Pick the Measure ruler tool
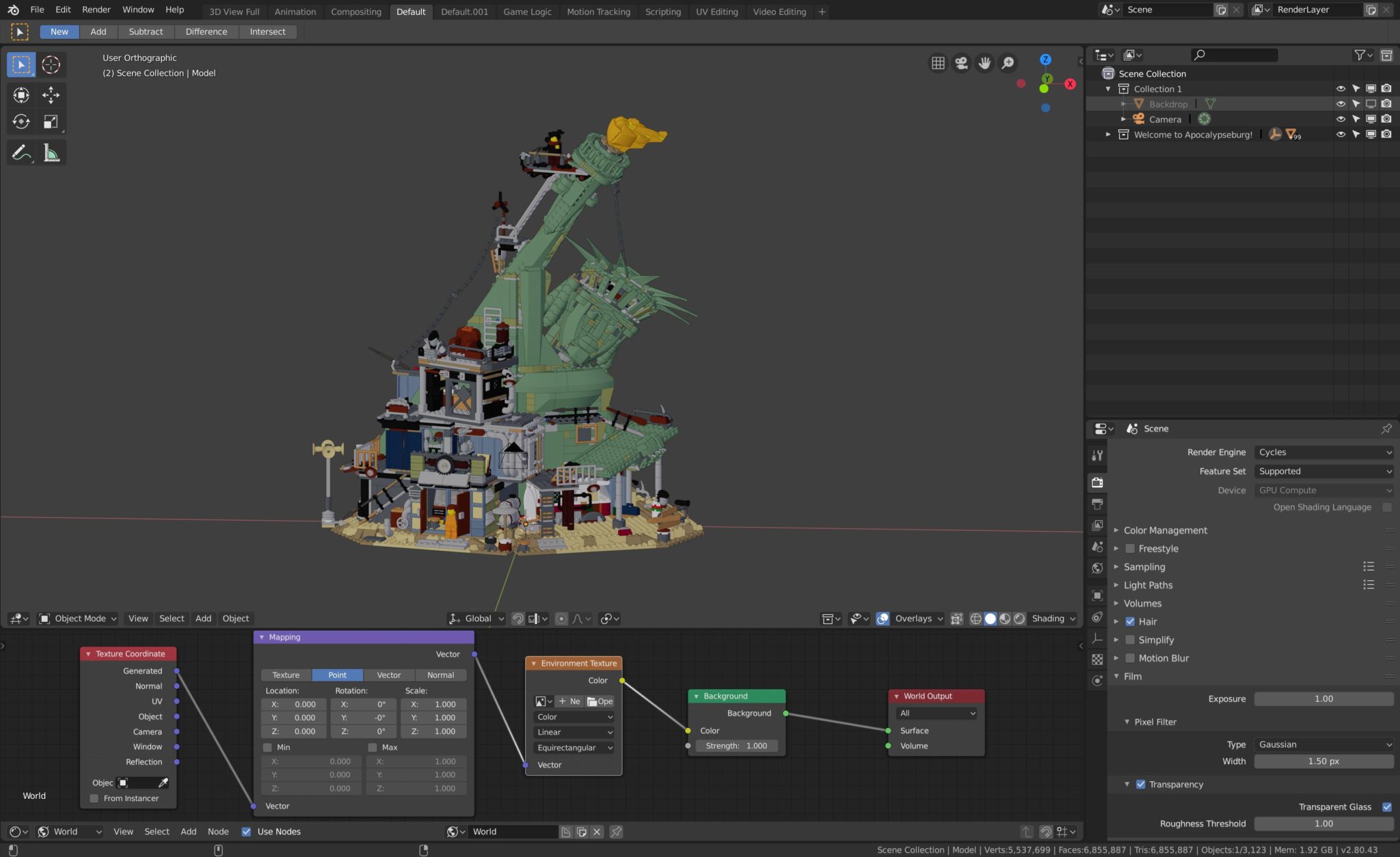The width and height of the screenshot is (1400, 857). pos(51,152)
